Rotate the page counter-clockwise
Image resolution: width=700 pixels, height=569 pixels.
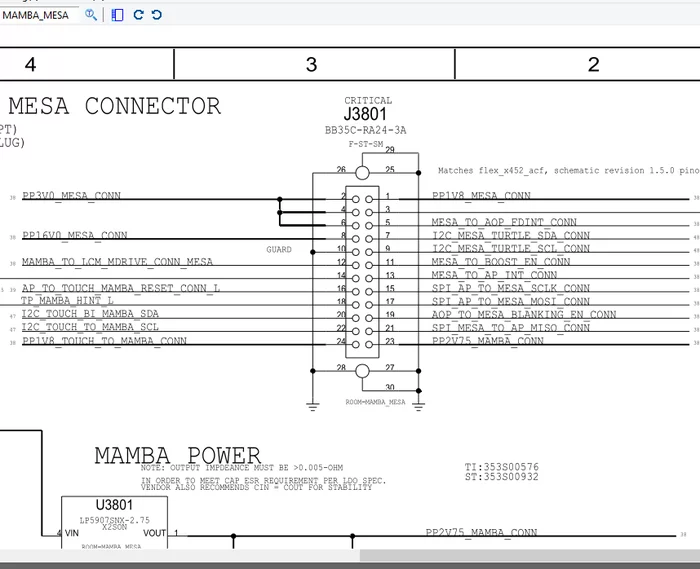156,15
